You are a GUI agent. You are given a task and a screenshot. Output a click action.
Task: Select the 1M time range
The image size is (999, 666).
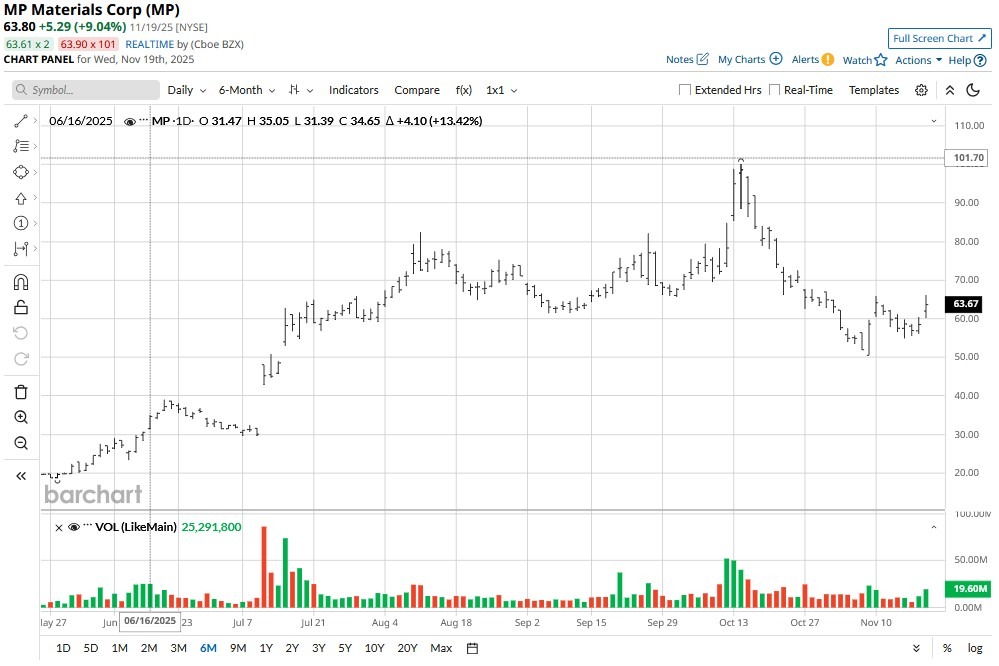(x=120, y=649)
